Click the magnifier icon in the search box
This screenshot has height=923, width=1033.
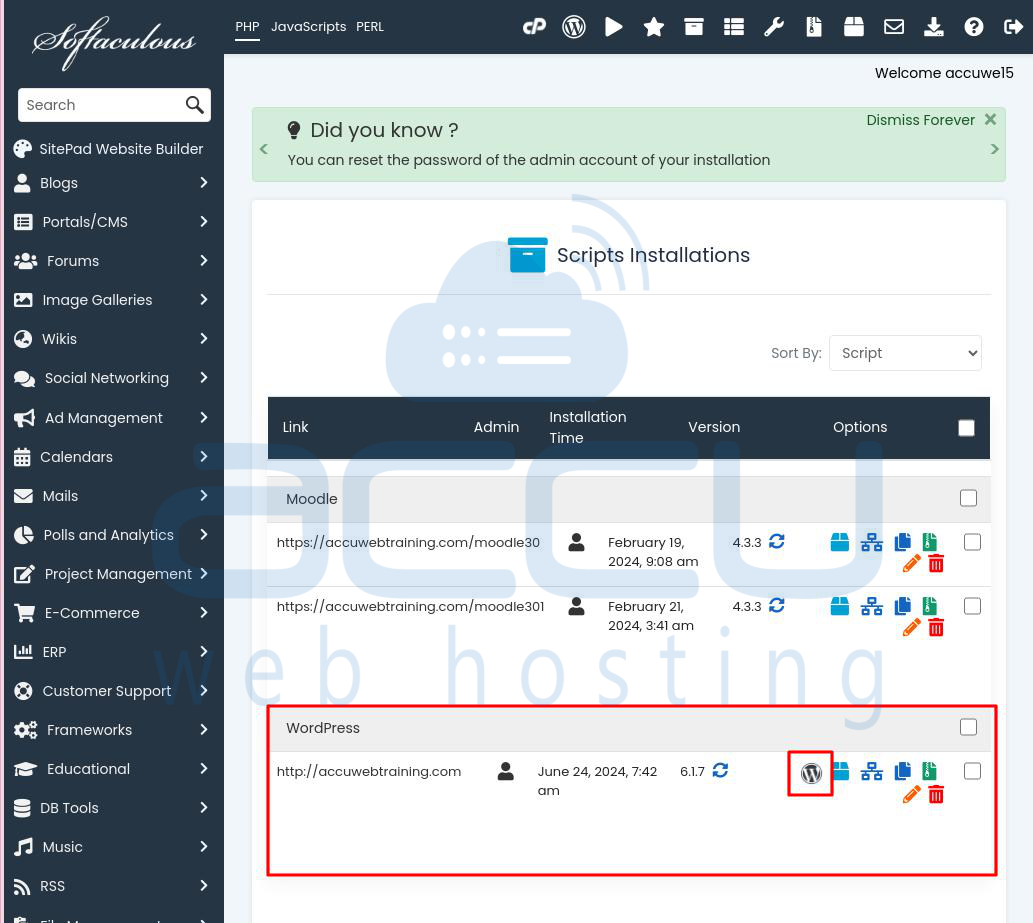point(194,105)
